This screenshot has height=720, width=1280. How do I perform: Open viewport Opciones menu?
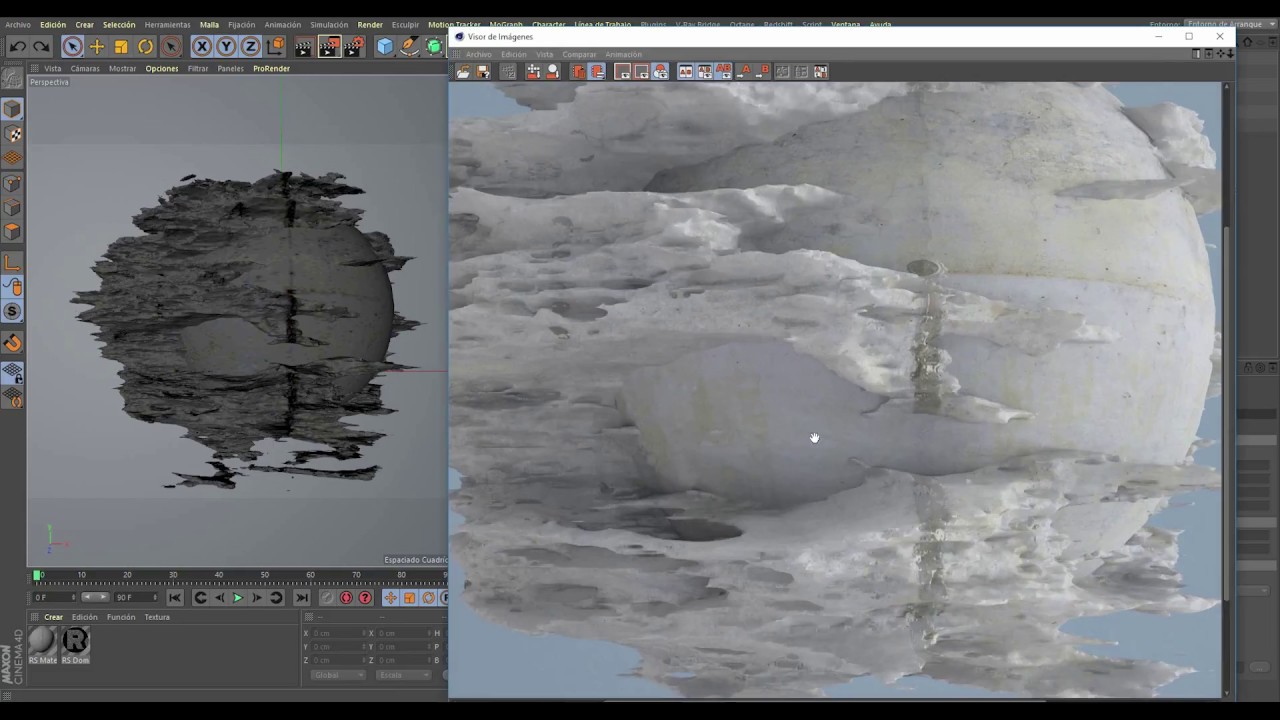tap(162, 68)
